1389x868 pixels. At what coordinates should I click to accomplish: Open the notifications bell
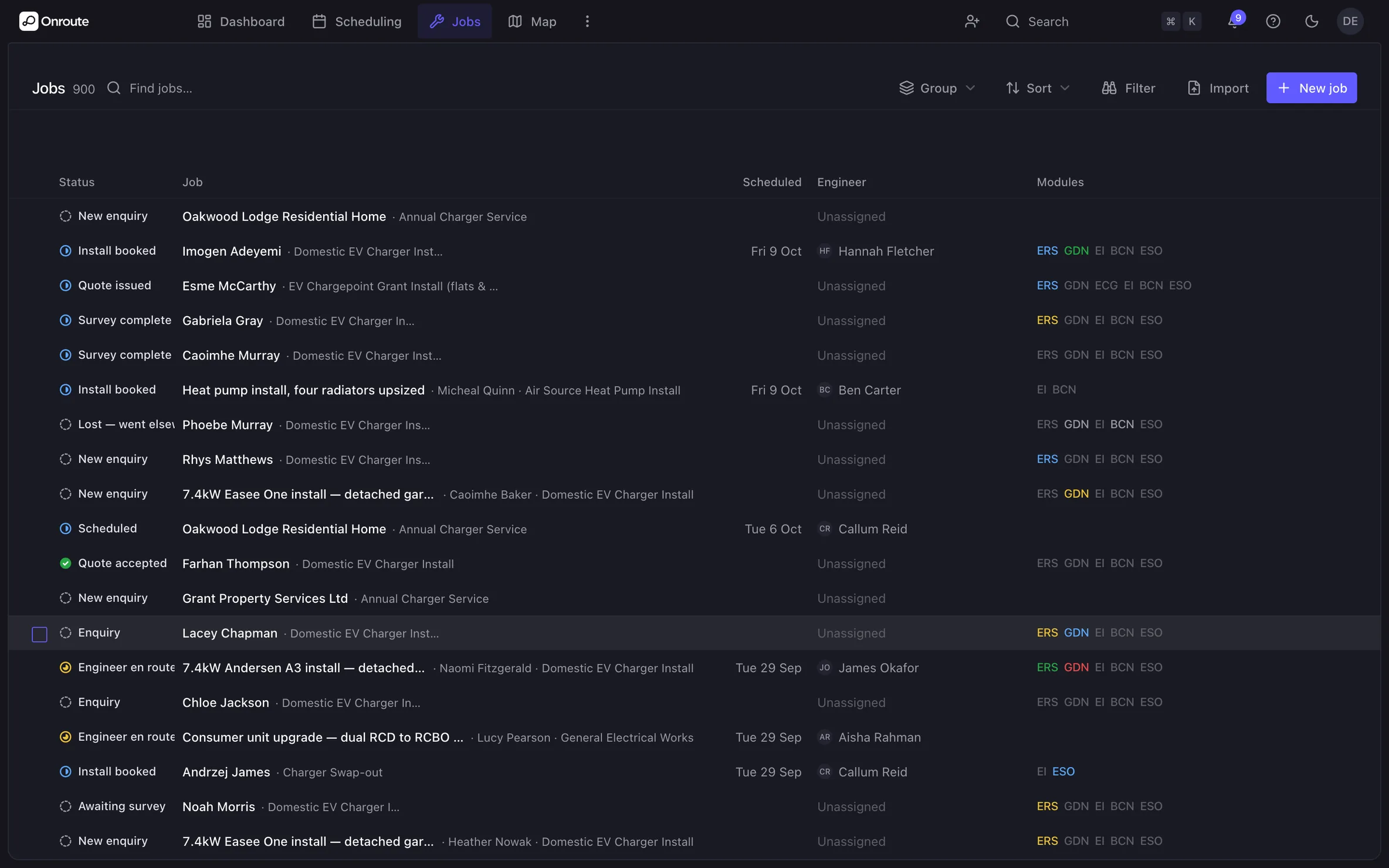[1234, 22]
